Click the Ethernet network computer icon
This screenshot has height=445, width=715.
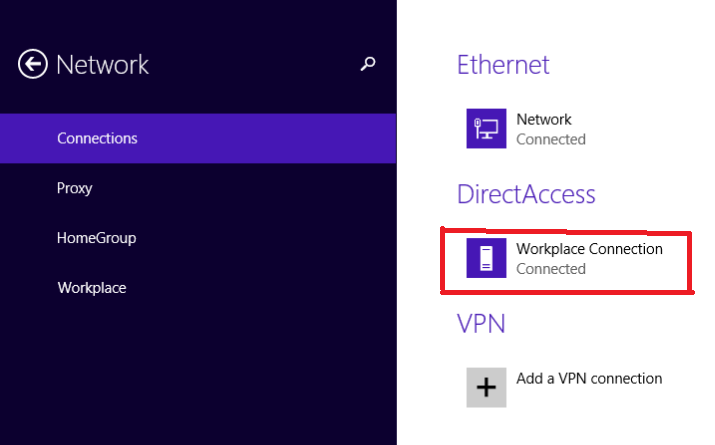486,129
